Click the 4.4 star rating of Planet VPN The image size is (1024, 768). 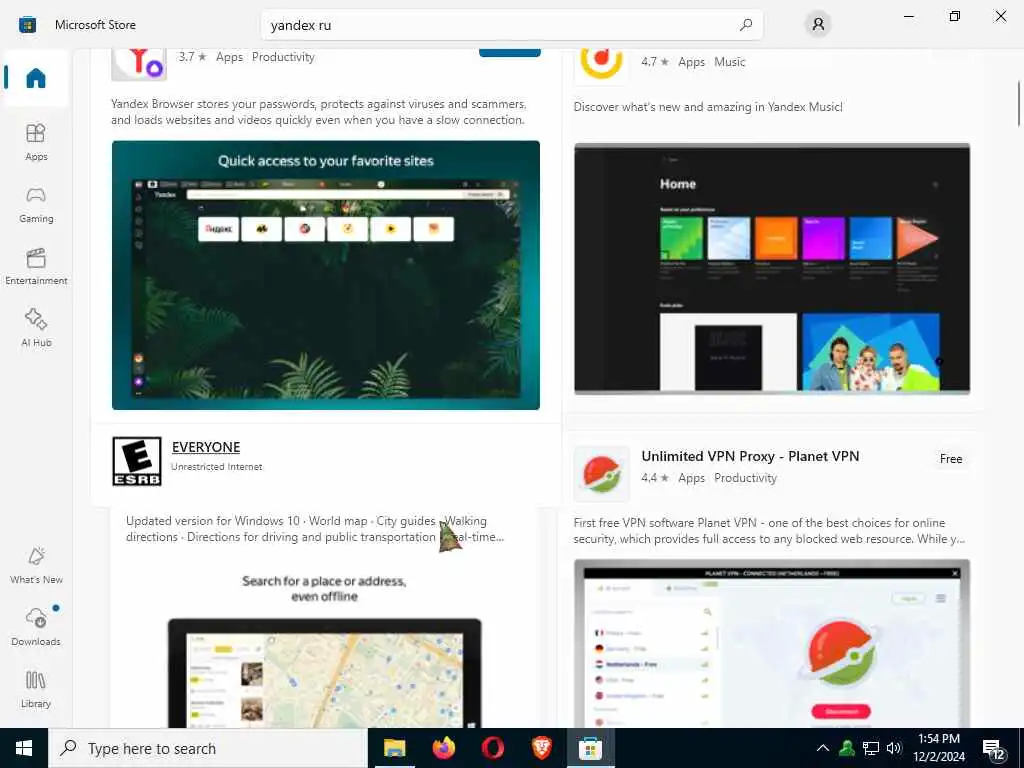655,477
